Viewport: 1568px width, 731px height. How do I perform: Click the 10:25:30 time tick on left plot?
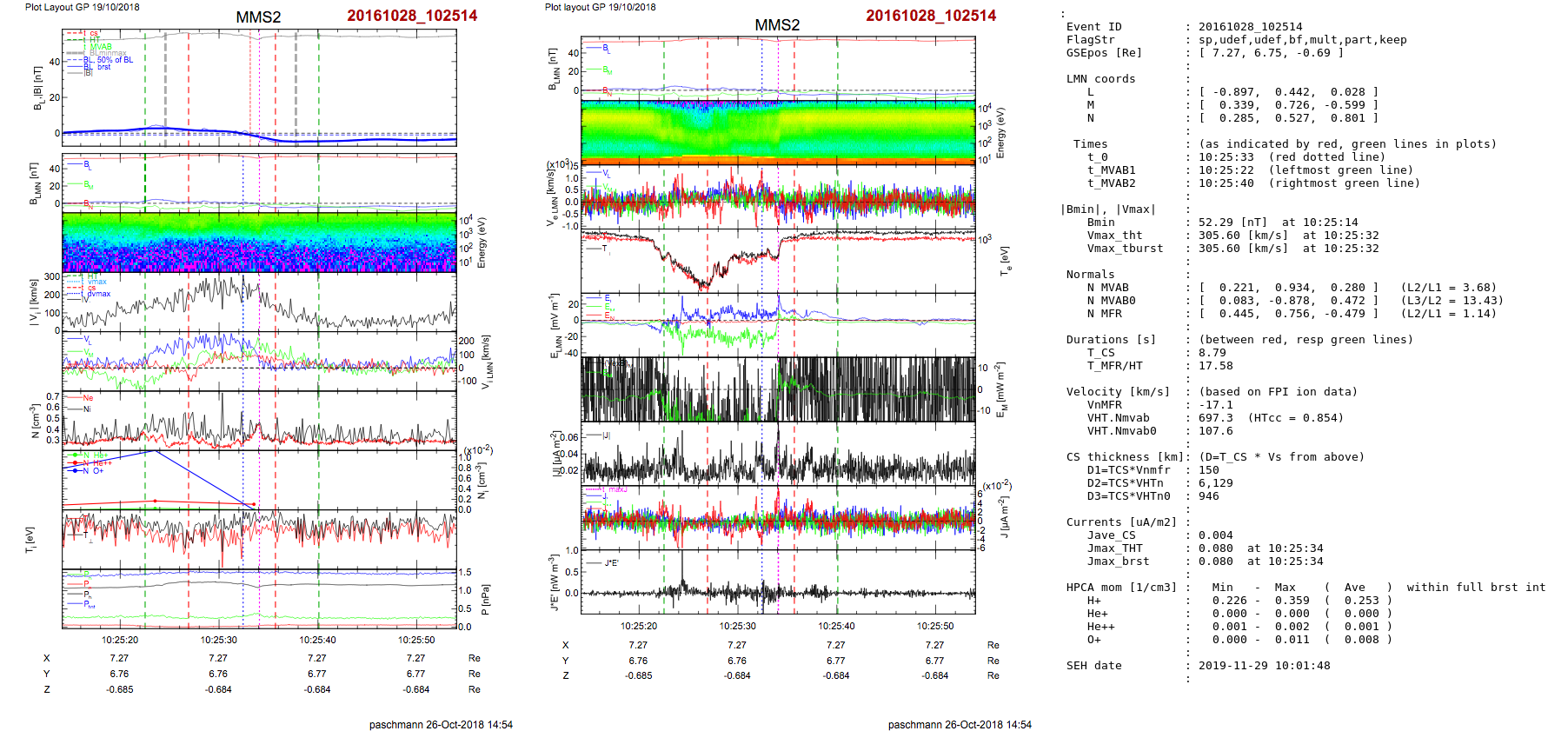[x=218, y=640]
